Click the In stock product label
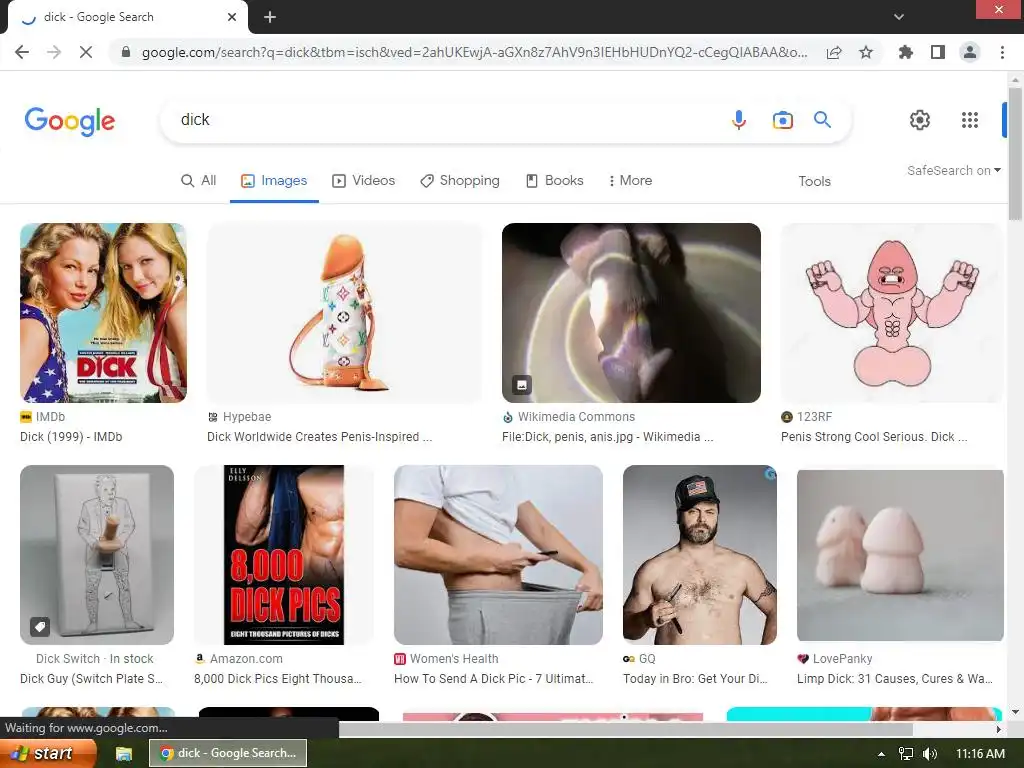This screenshot has width=1024, height=768. pos(131,659)
